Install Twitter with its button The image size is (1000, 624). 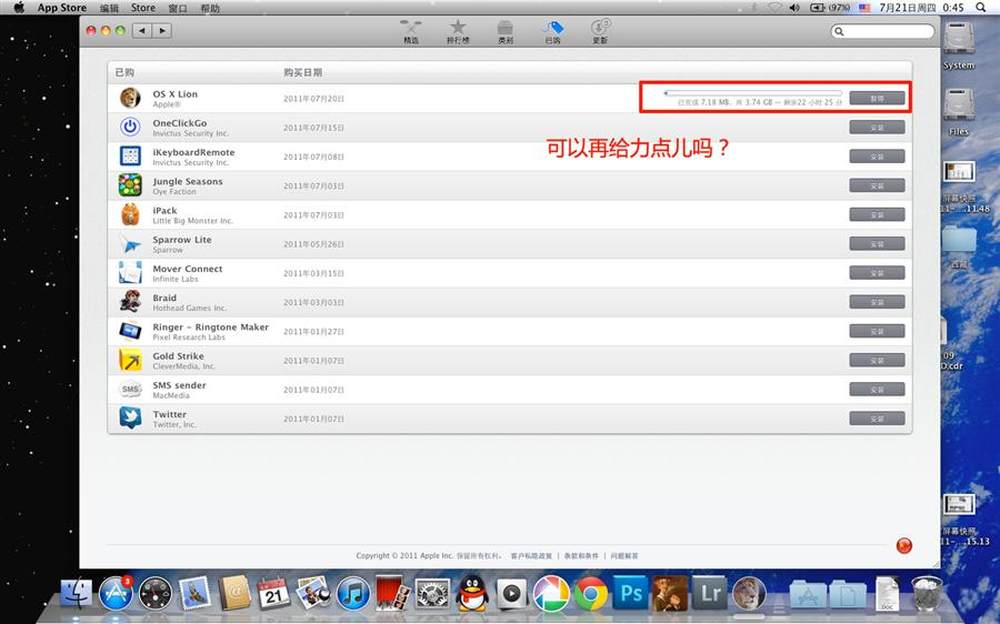pyautogui.click(x=877, y=419)
